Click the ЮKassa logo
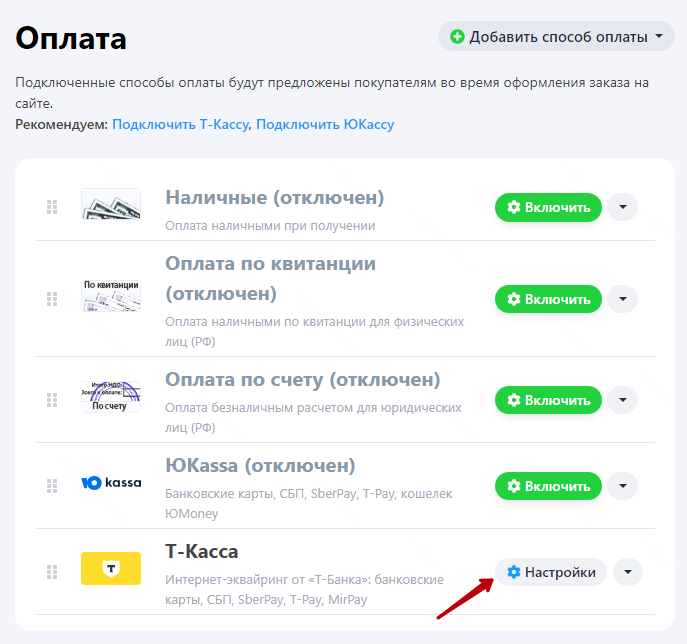 (x=111, y=483)
